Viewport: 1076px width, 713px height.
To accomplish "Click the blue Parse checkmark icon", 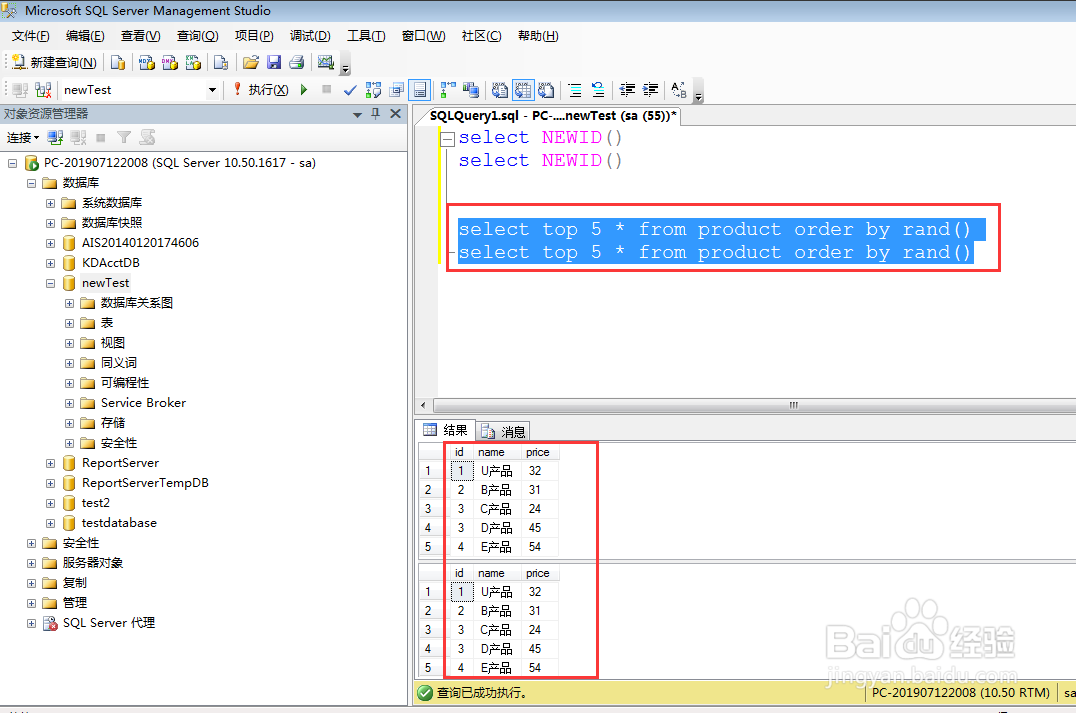I will [x=350, y=90].
